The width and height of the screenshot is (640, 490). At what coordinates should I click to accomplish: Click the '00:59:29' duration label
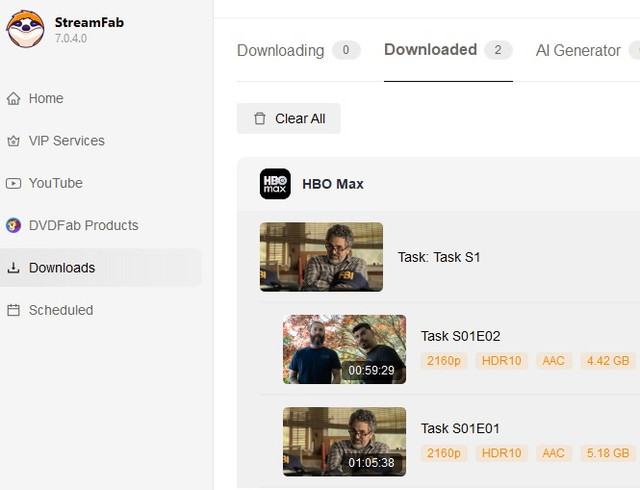[371, 370]
